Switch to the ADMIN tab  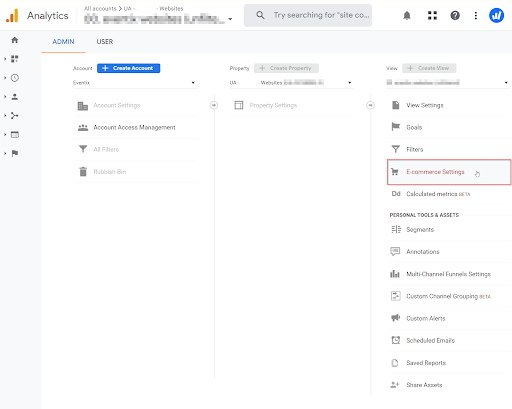tap(63, 42)
